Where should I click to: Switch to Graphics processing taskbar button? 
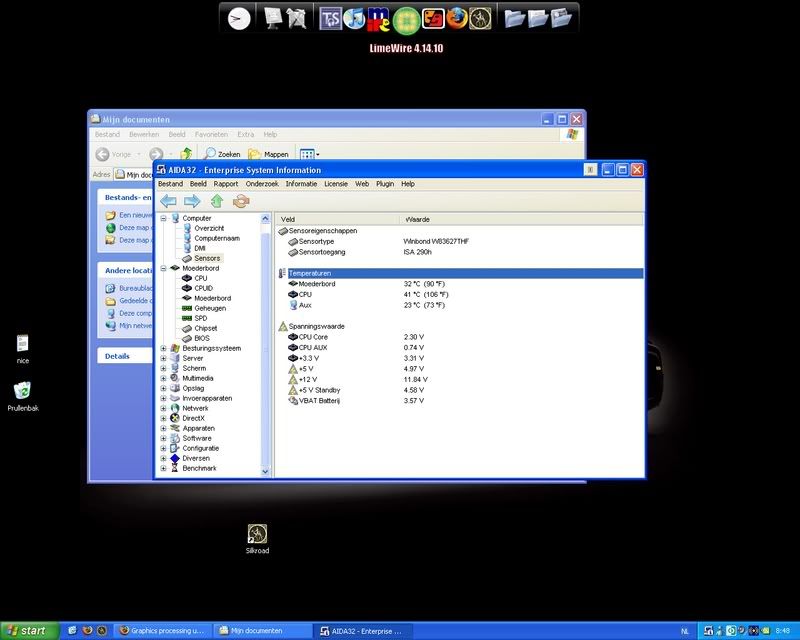coord(162,631)
